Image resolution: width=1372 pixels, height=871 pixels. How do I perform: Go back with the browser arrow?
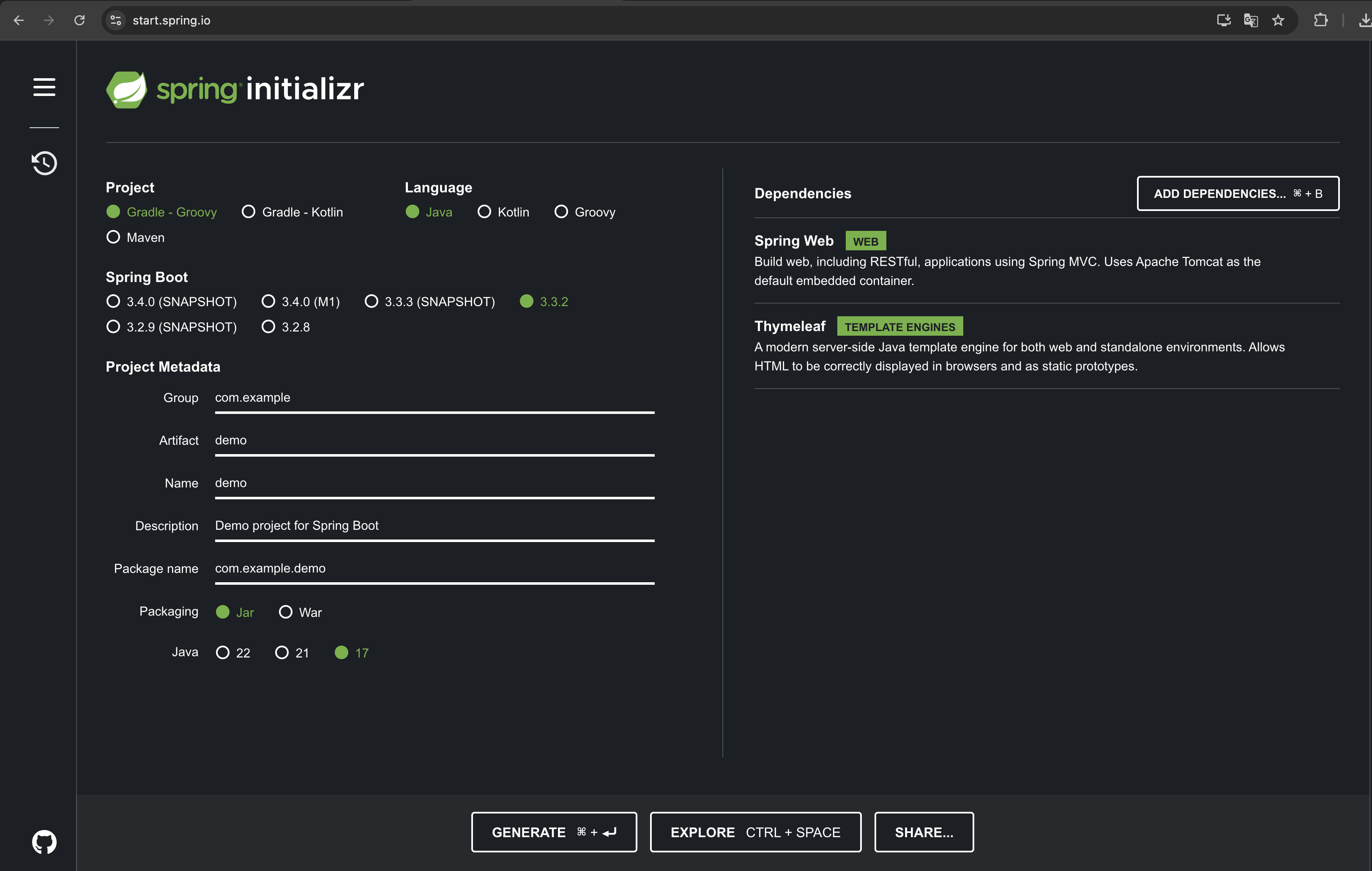click(19, 21)
